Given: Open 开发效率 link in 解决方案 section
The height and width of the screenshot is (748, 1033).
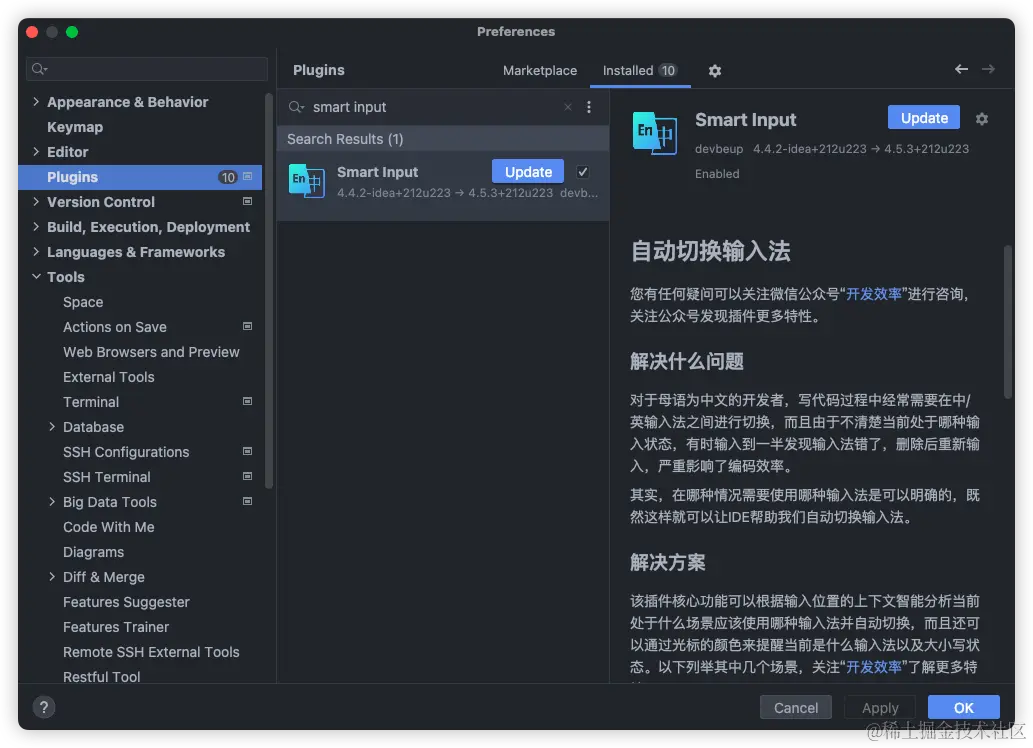Looking at the screenshot, I should 874,667.
